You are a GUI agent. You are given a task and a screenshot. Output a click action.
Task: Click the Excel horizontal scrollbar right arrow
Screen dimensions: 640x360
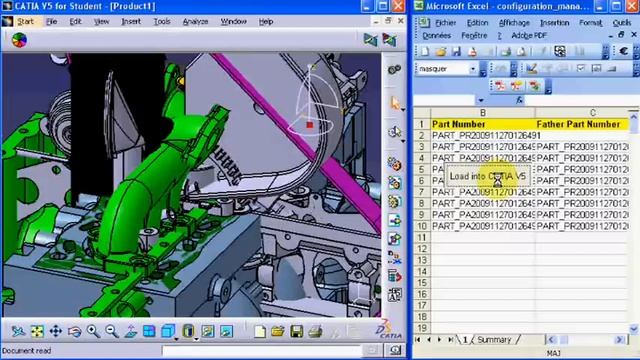click(x=620, y=340)
